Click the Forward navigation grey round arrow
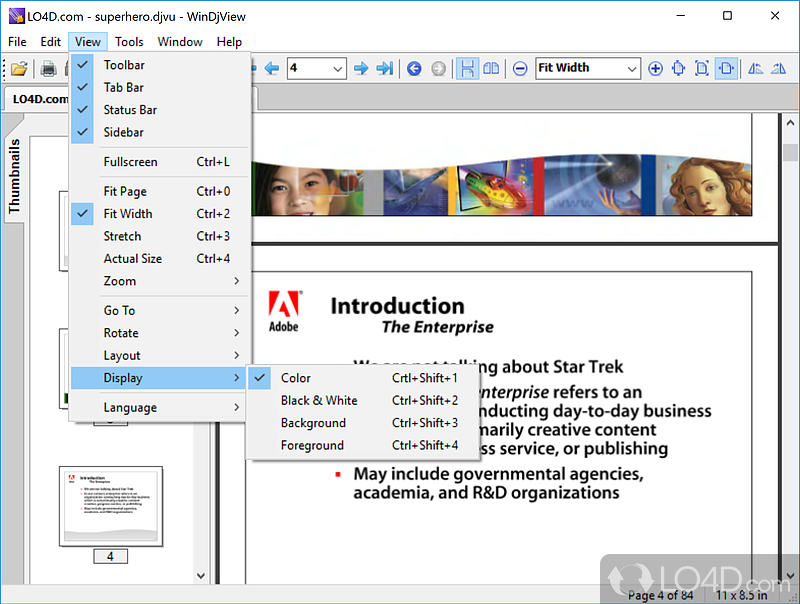This screenshot has height=604, width=800. [438, 68]
